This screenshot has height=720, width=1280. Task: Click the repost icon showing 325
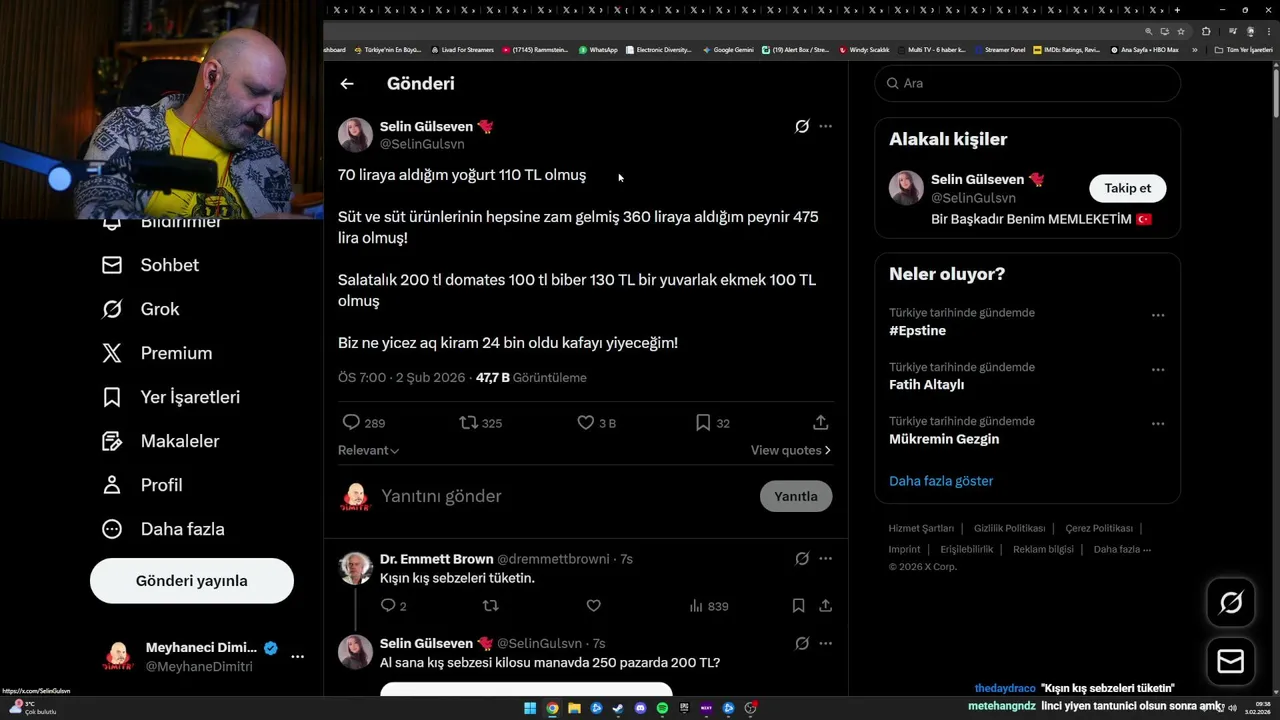(x=468, y=422)
